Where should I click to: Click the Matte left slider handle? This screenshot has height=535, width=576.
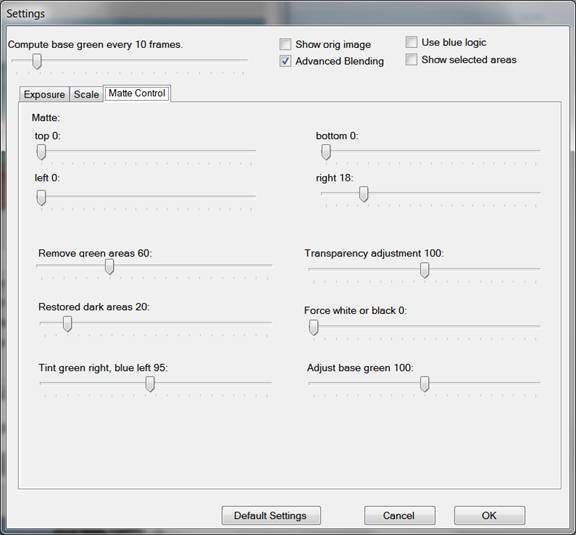(x=41, y=198)
